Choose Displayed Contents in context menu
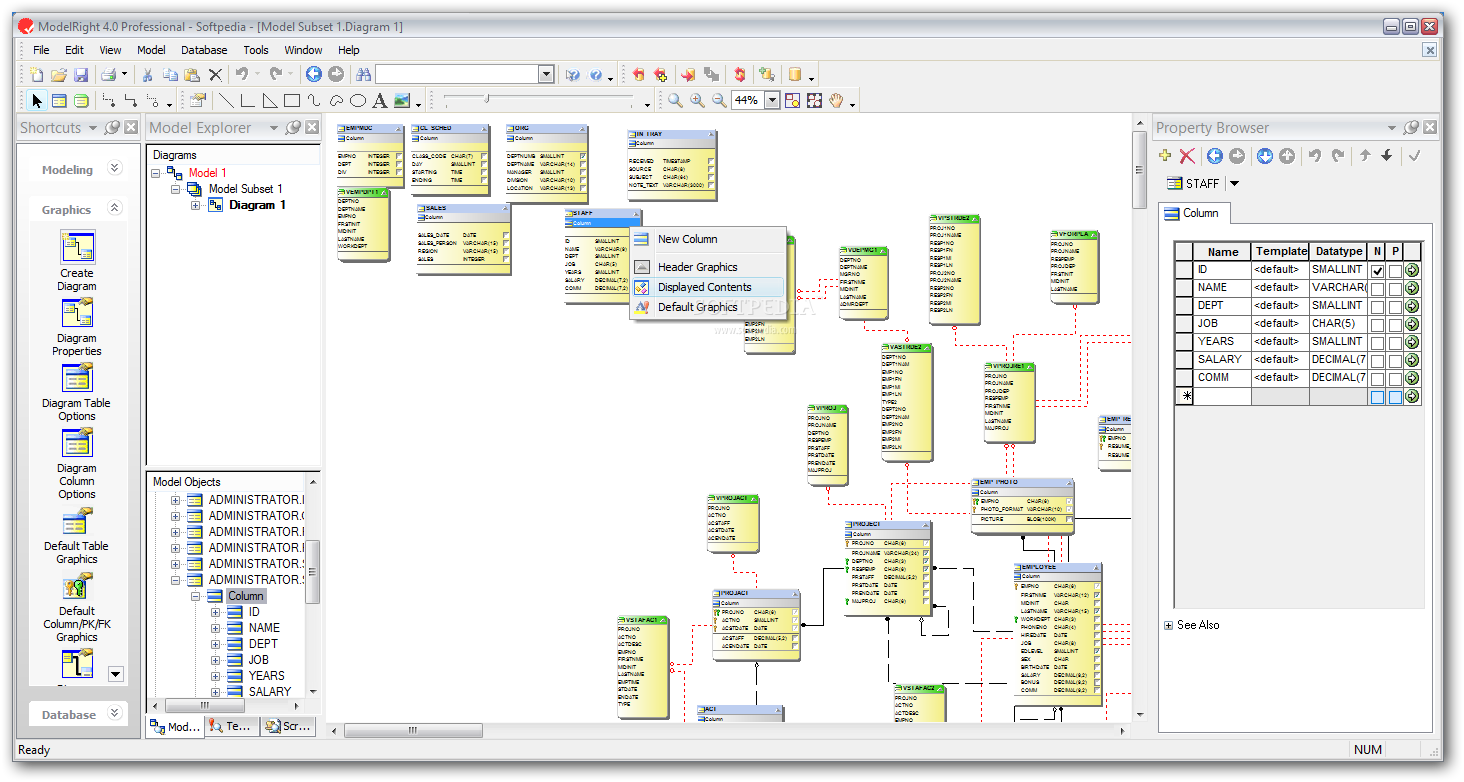Viewport: 1464px width, 782px height. [707, 287]
